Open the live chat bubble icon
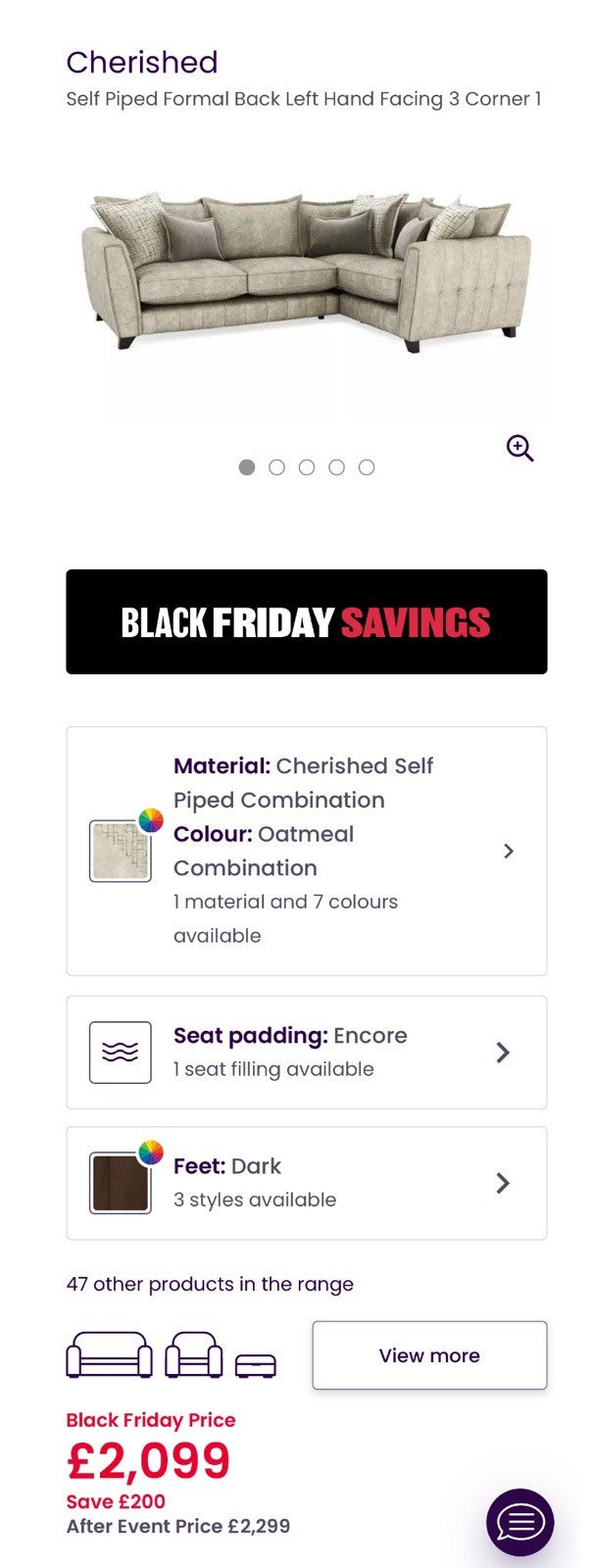 tap(520, 1522)
